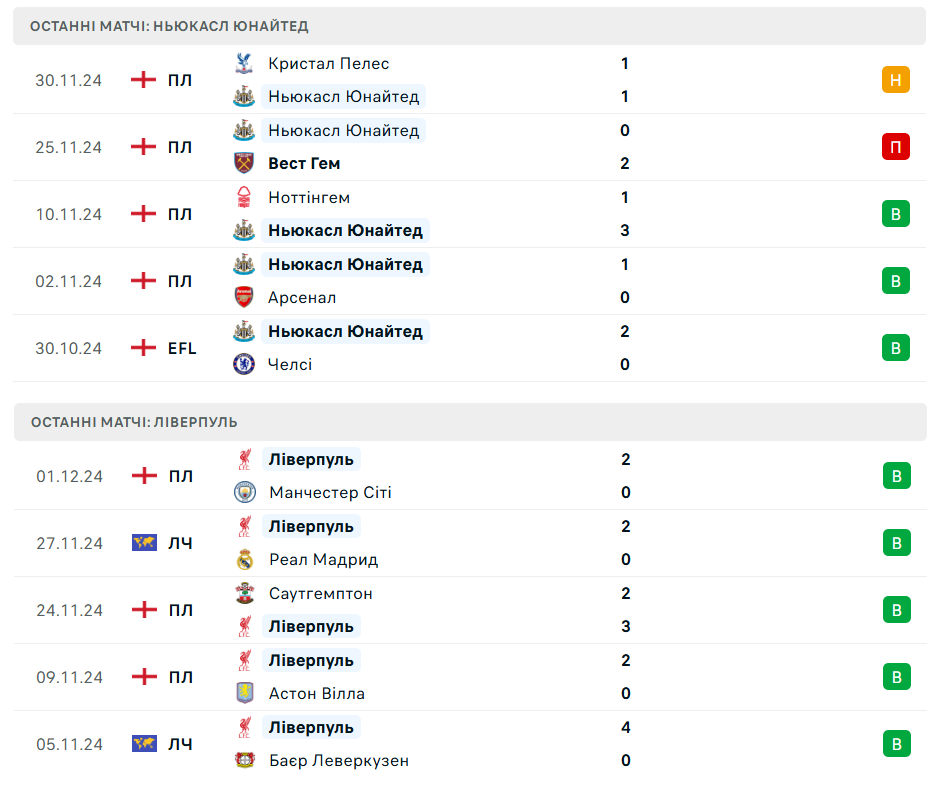Open the Вест Гем team link
Screen dimensions: 938x787
(x=304, y=164)
